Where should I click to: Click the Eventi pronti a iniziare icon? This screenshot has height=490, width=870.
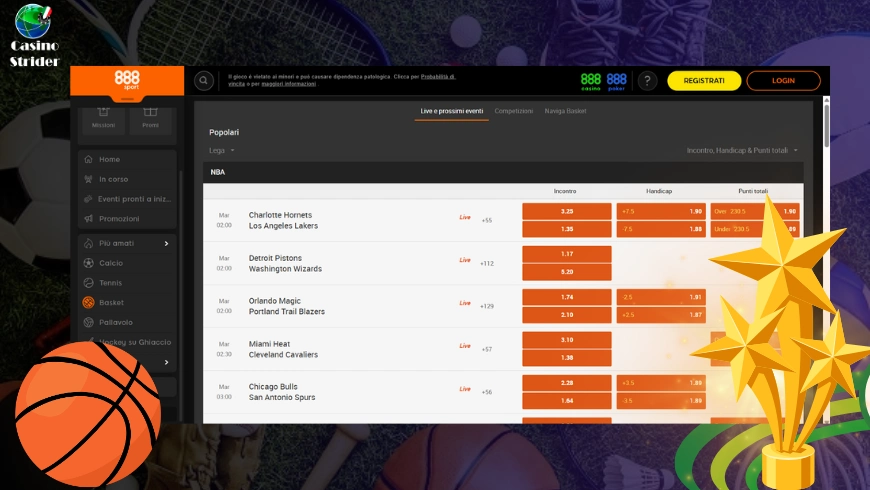tap(88, 199)
